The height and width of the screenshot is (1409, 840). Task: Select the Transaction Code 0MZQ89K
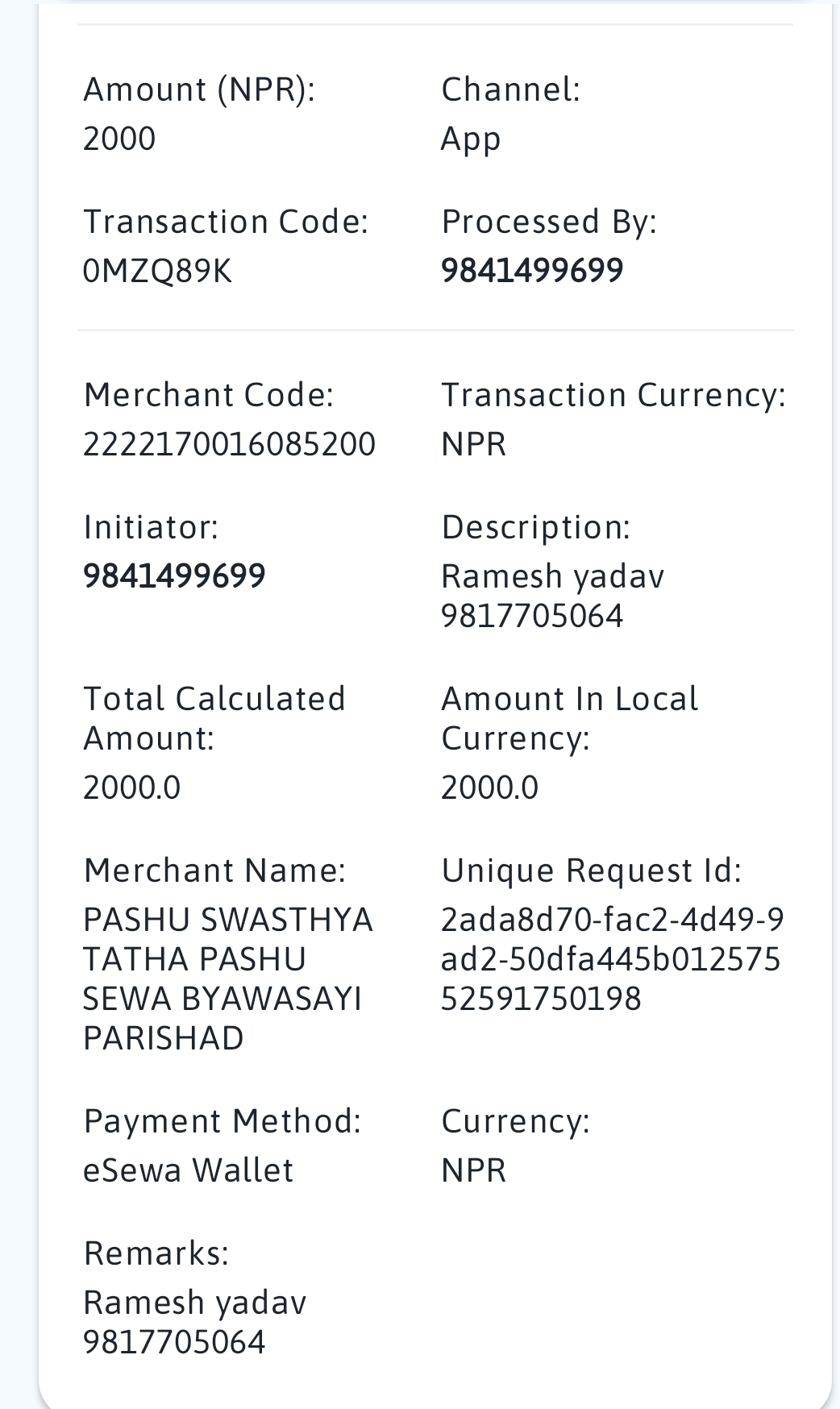[x=157, y=271]
